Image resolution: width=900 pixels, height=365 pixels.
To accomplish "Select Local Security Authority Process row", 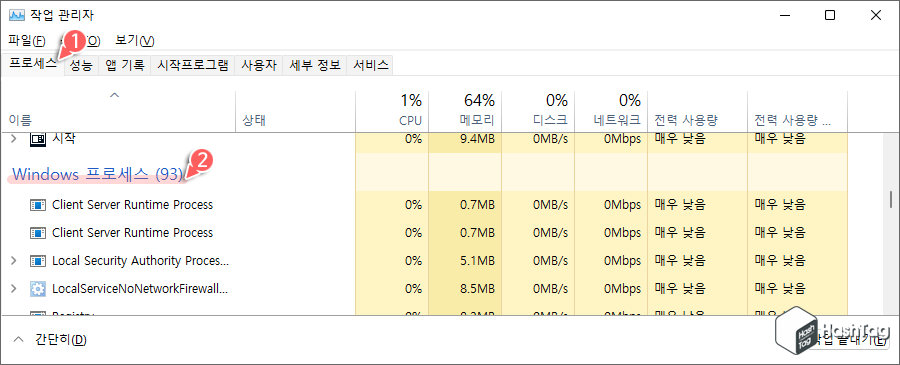I will pos(425,261).
